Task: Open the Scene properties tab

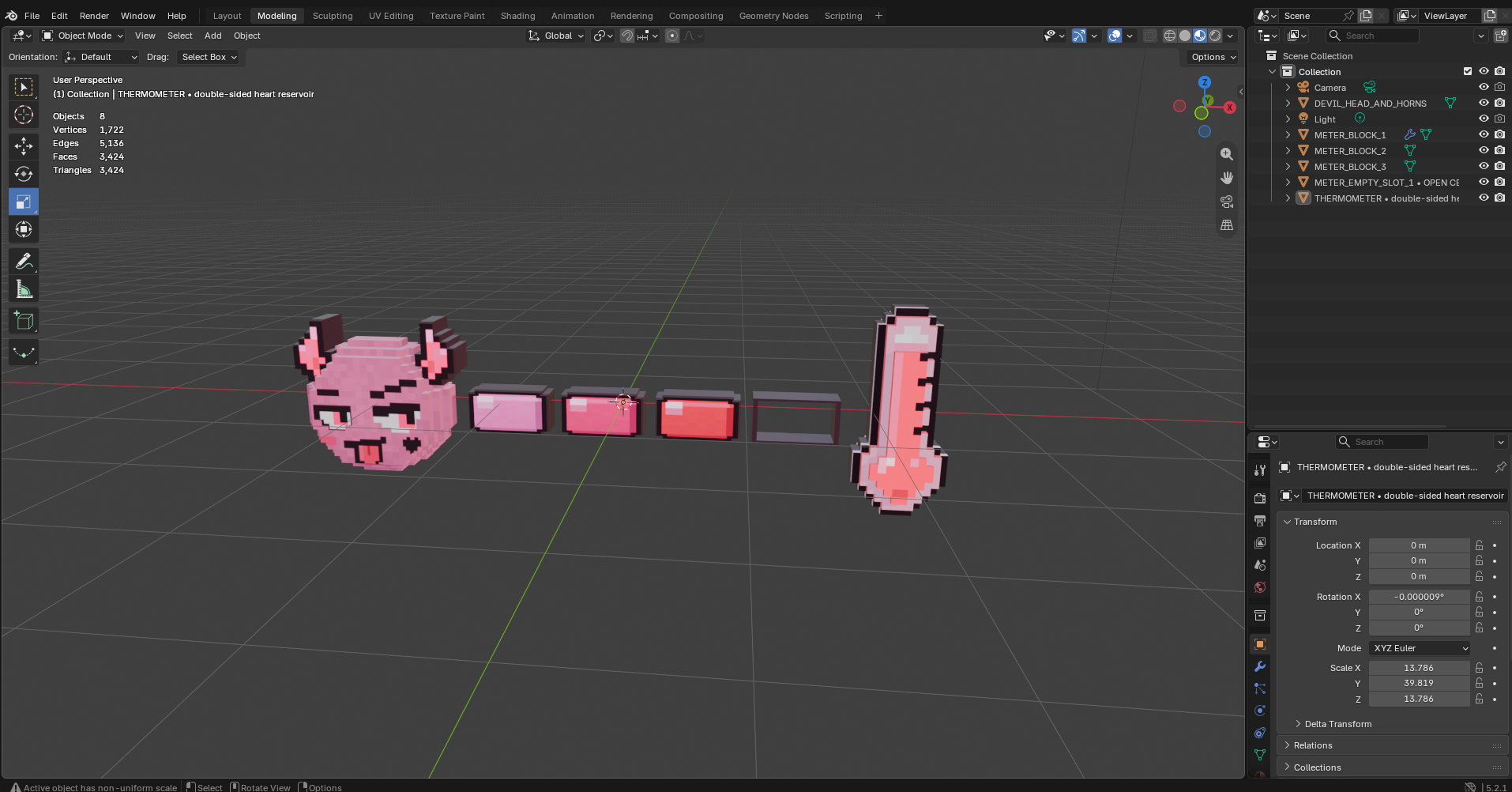Action: [x=1260, y=565]
